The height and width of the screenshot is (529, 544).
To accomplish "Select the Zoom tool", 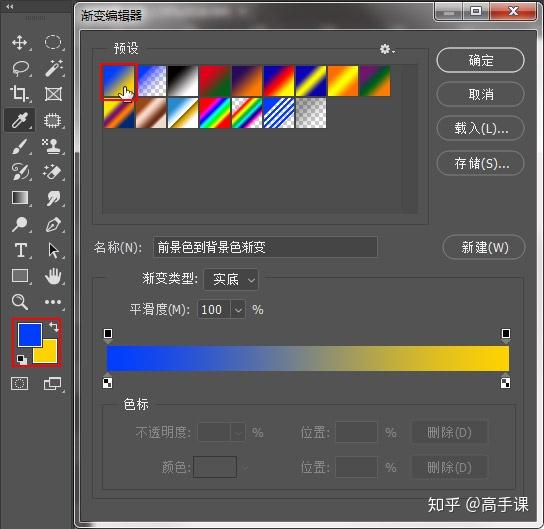I will pos(20,302).
